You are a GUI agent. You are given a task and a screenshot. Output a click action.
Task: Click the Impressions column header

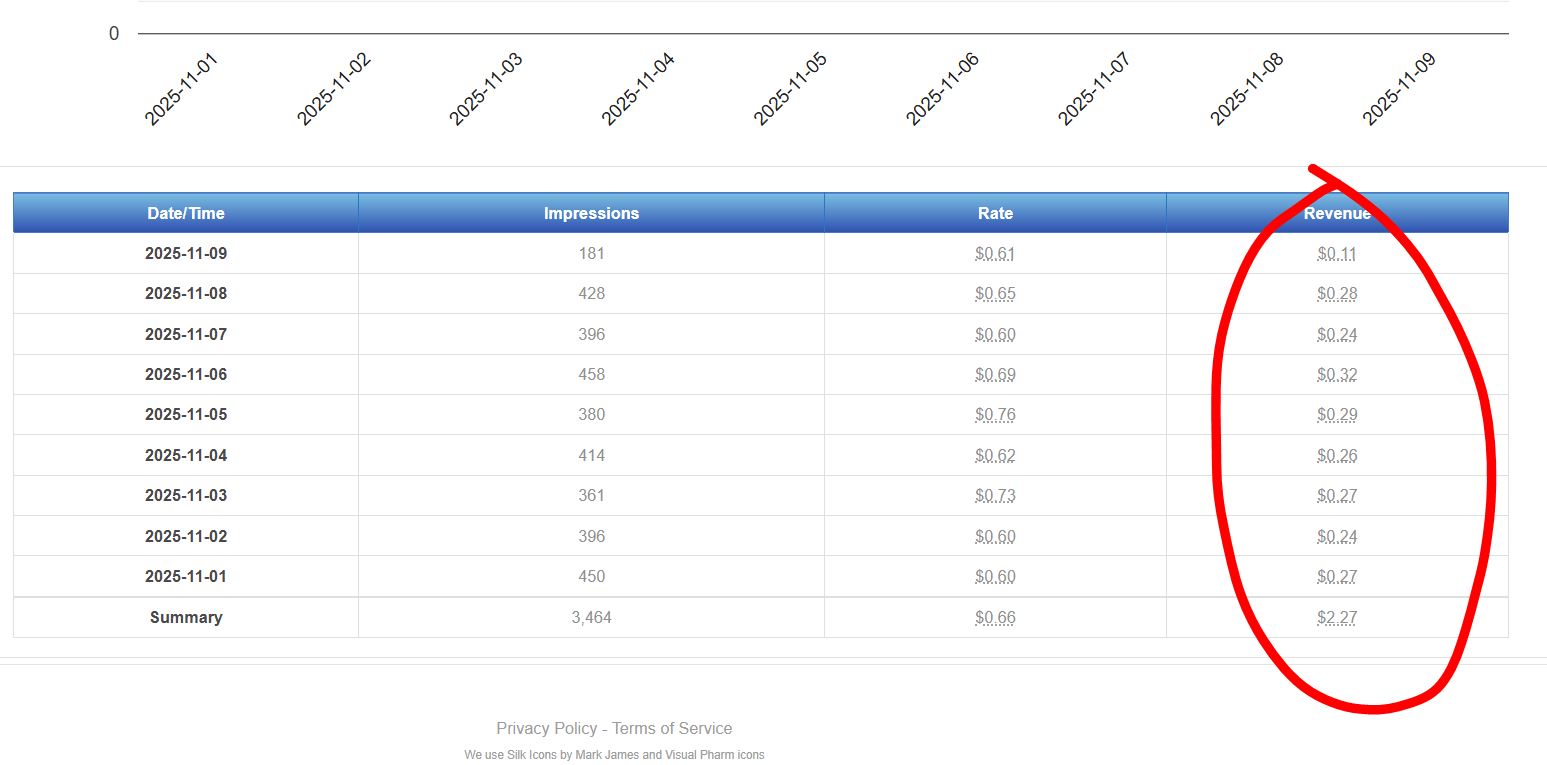pos(591,213)
